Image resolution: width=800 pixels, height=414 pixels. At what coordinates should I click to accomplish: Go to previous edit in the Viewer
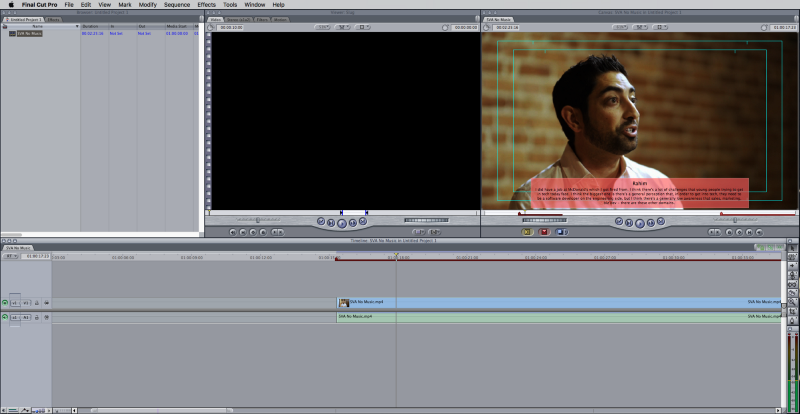[321, 222]
